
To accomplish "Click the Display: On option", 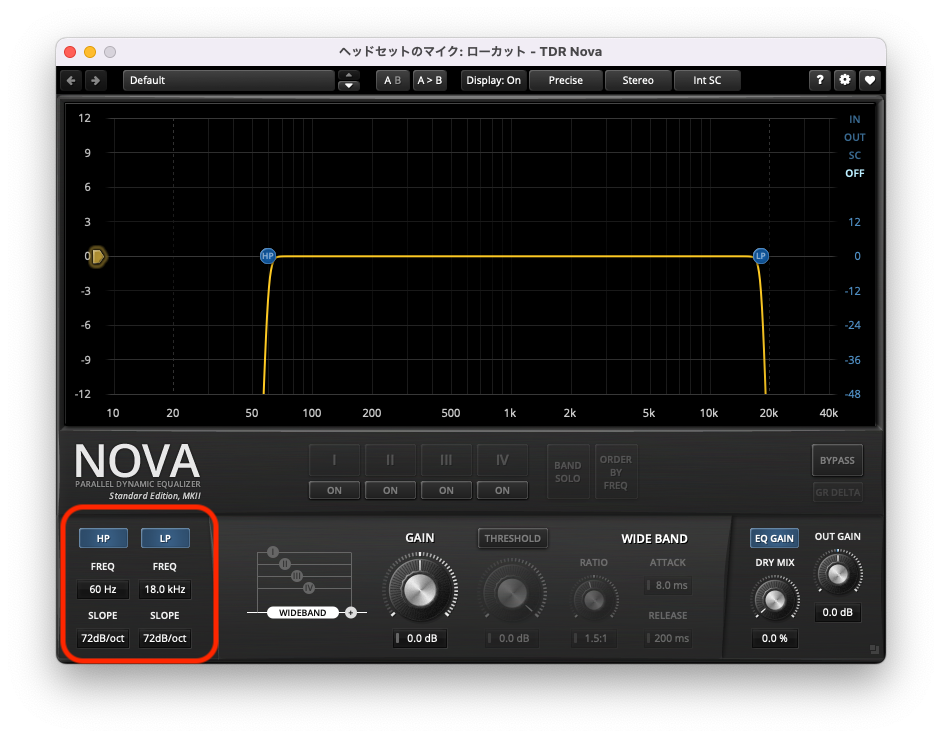I will point(493,80).
